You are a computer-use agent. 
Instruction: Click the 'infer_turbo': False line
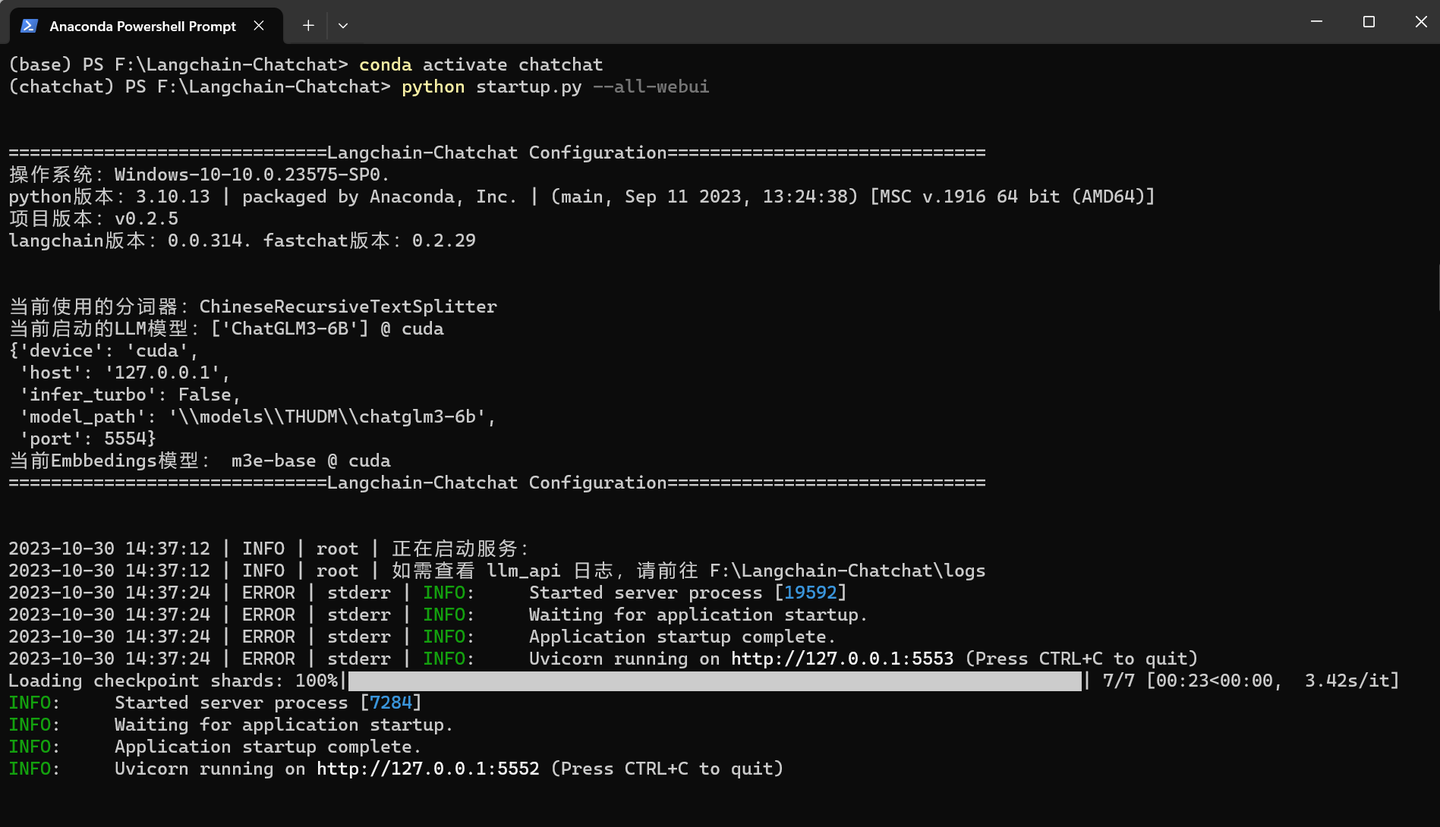click(130, 395)
